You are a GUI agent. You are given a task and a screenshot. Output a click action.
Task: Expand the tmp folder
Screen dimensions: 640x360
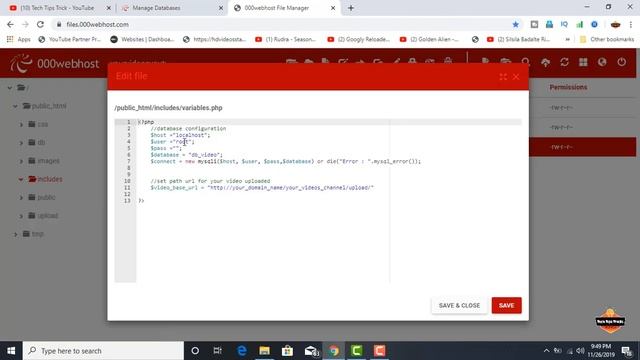point(16,234)
